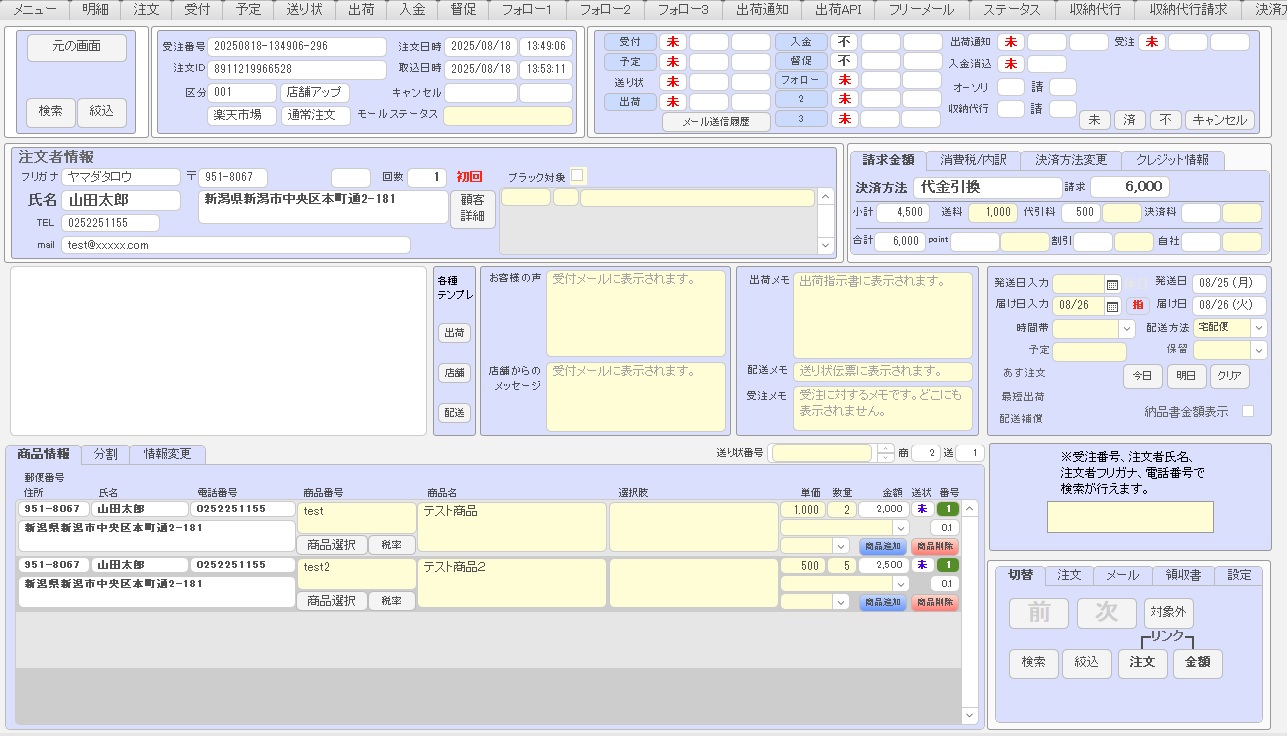Click the green 番号 badge in first product row
Viewport: 1288px width, 736px height.
click(947, 509)
